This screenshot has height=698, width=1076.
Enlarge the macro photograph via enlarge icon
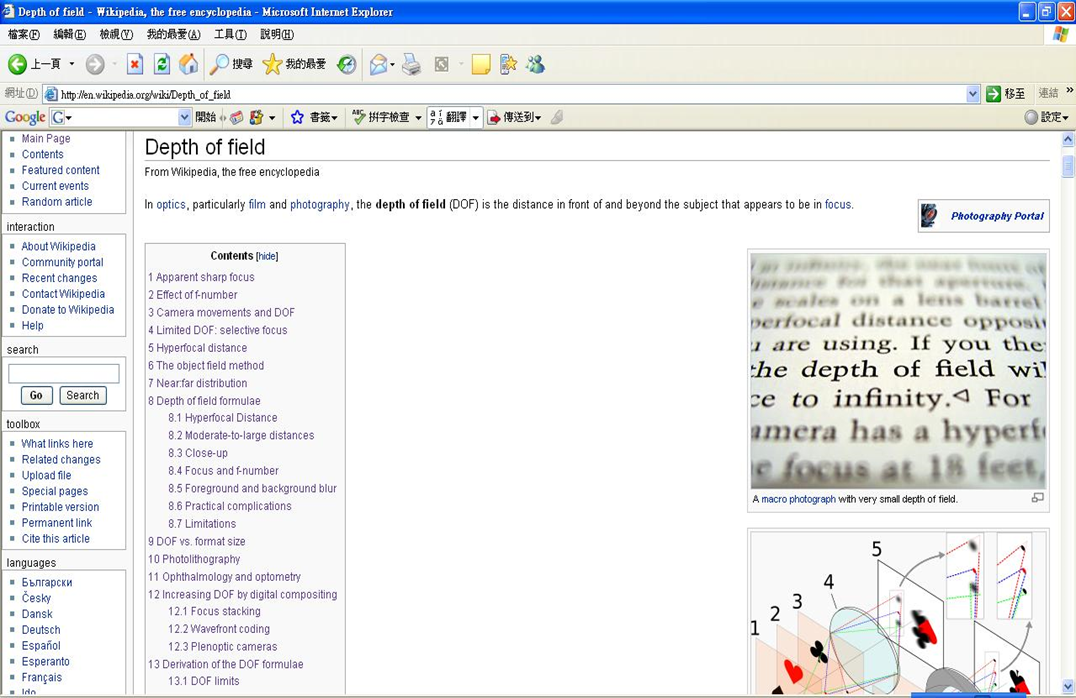coord(1038,498)
